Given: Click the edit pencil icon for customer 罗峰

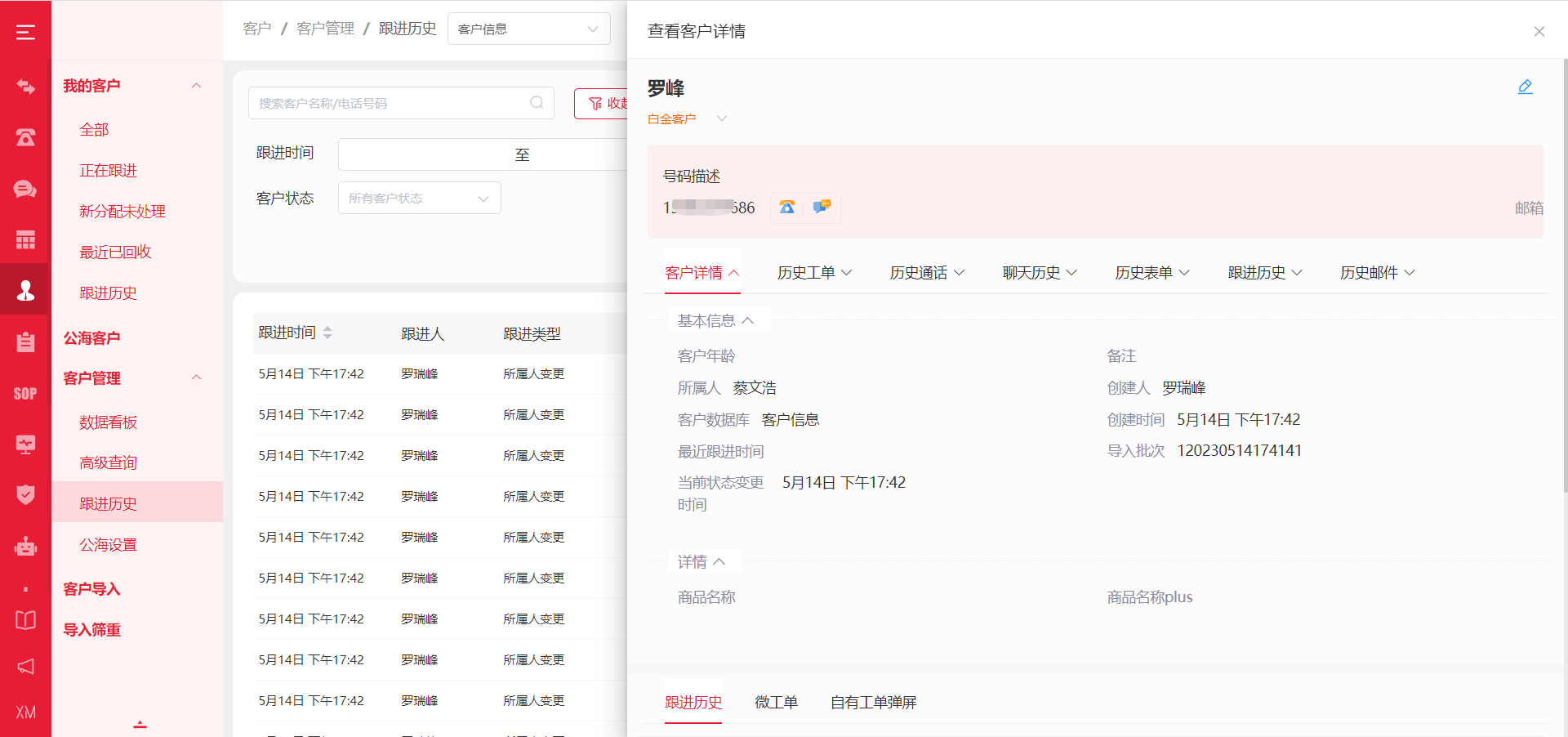Looking at the screenshot, I should pyautogui.click(x=1525, y=87).
